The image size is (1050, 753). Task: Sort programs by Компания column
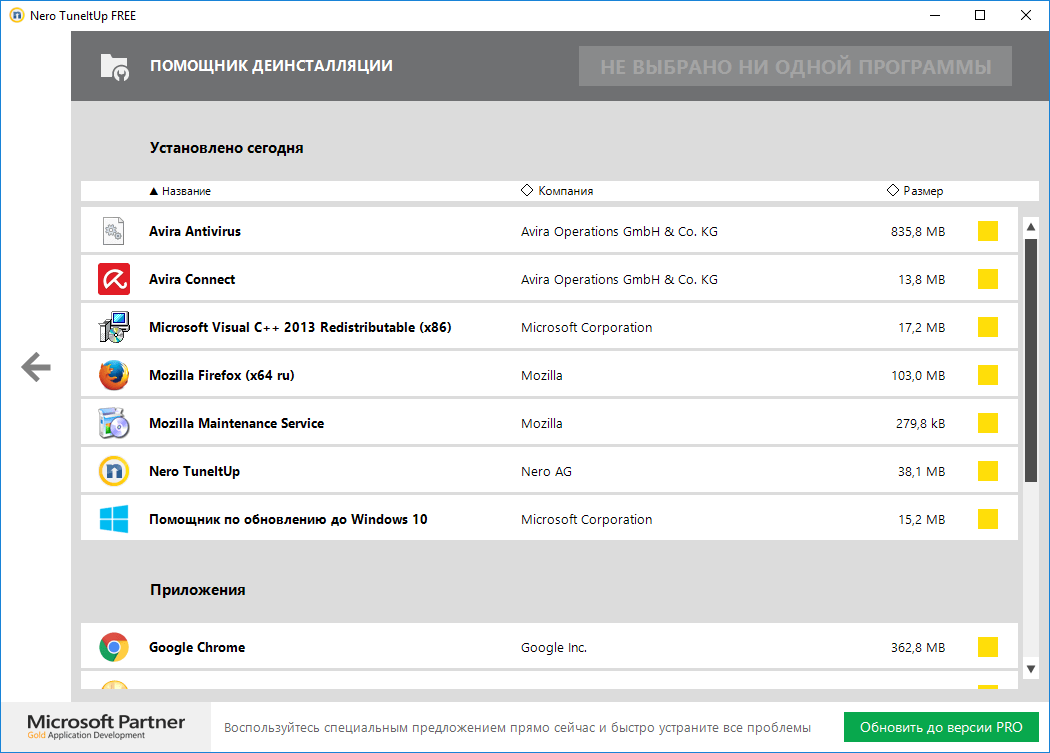point(564,191)
